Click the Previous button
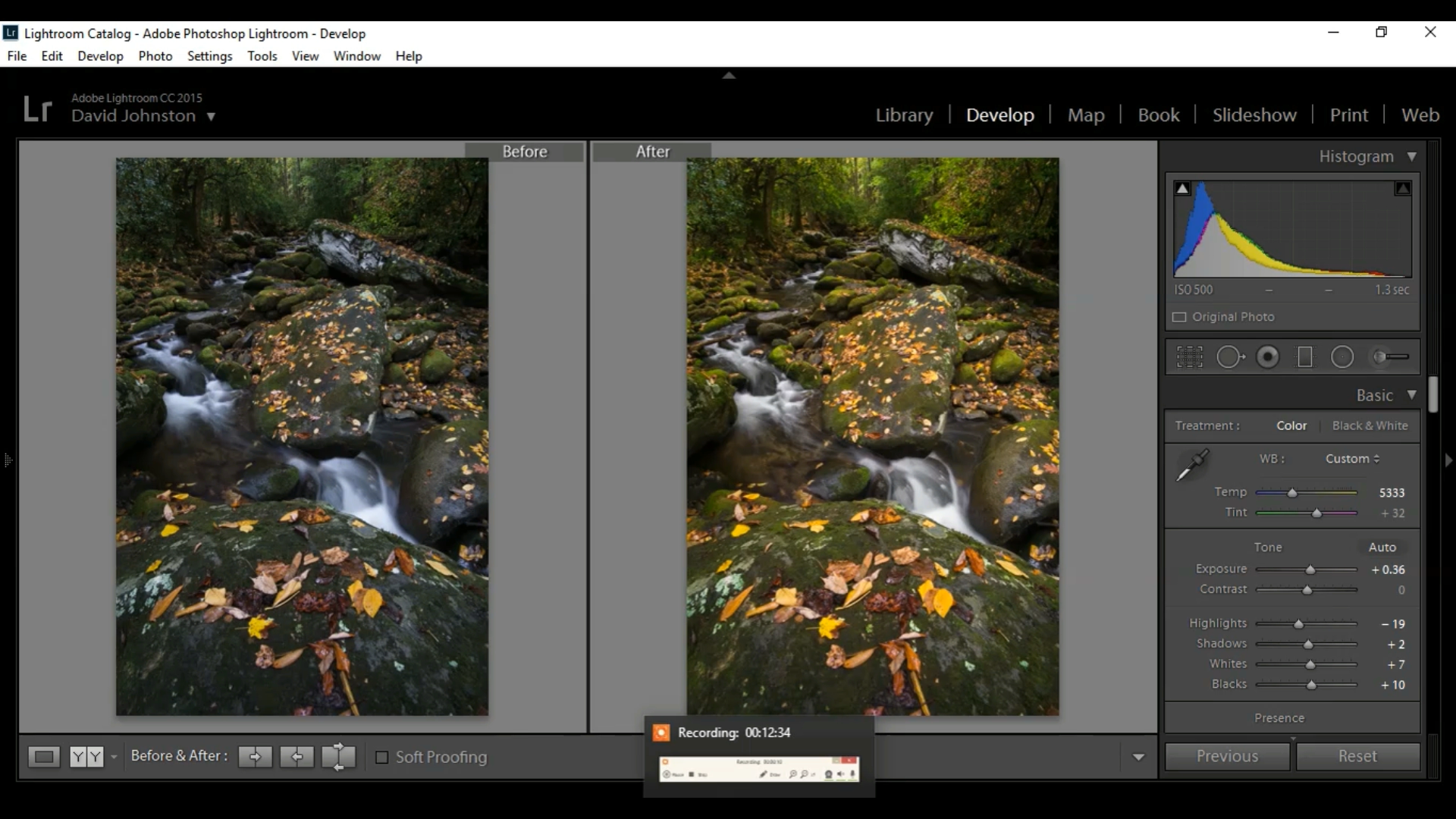The height and width of the screenshot is (819, 1456). [x=1227, y=755]
